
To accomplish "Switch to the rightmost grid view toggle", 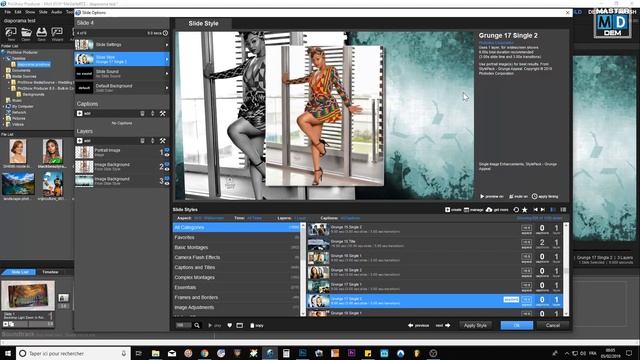I will [563, 210].
